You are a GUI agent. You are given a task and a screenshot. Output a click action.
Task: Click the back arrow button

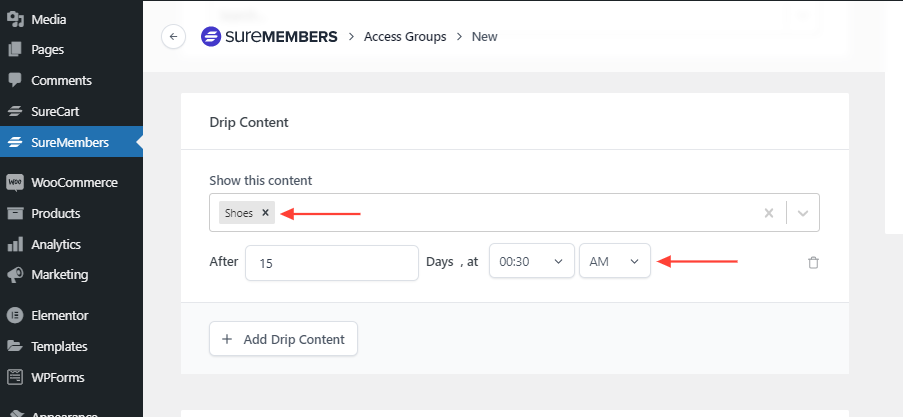point(174,37)
